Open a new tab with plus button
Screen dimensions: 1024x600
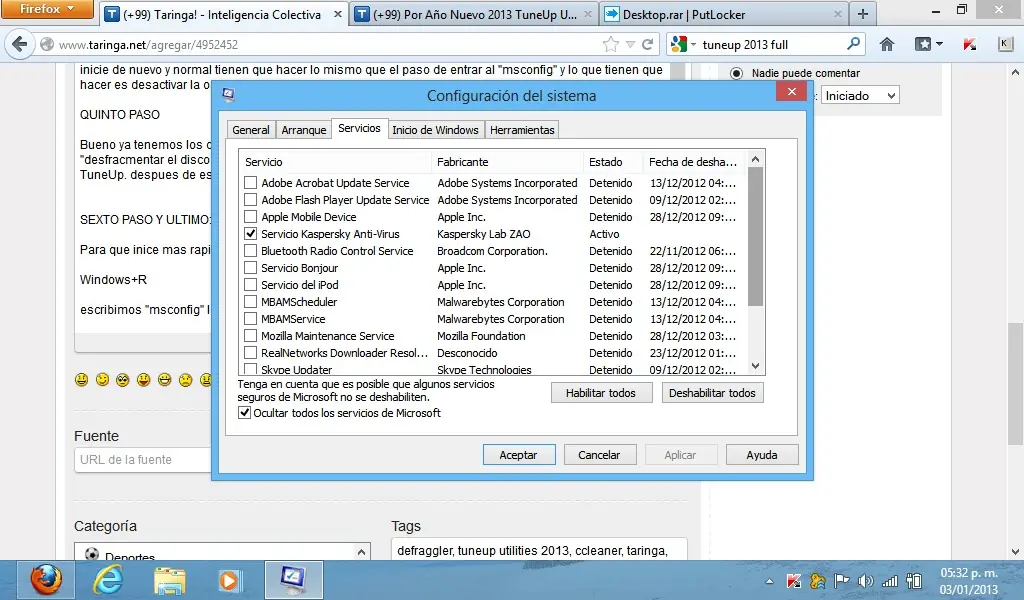pos(863,14)
